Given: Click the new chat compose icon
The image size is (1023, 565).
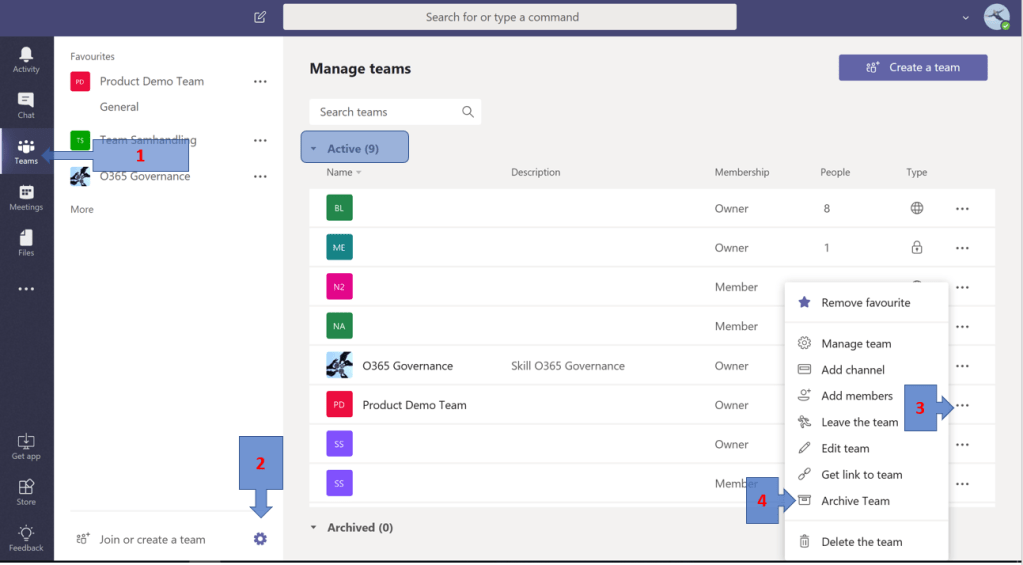Looking at the screenshot, I should [x=260, y=18].
